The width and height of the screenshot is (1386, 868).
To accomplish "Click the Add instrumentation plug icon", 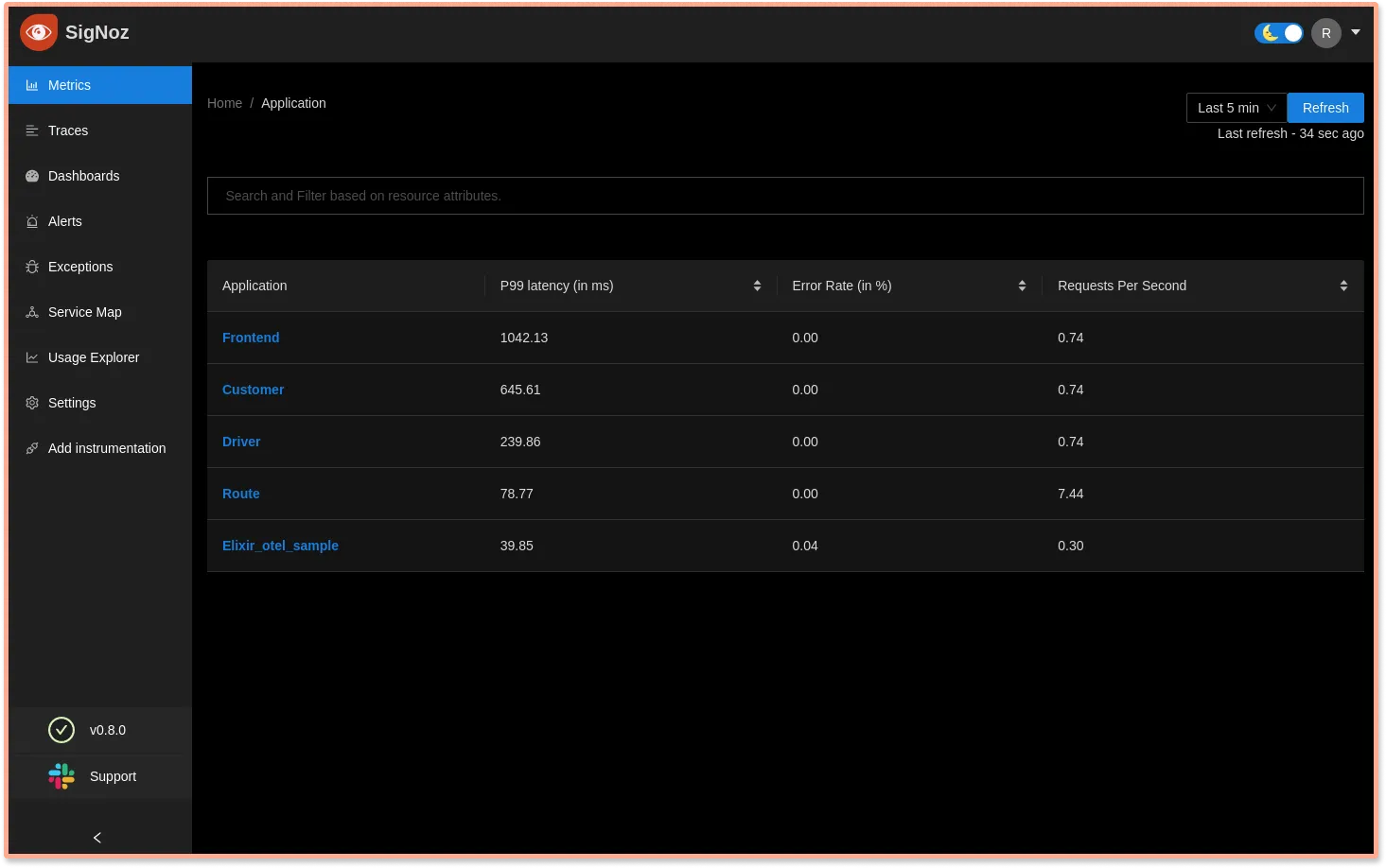I will pyautogui.click(x=32, y=448).
